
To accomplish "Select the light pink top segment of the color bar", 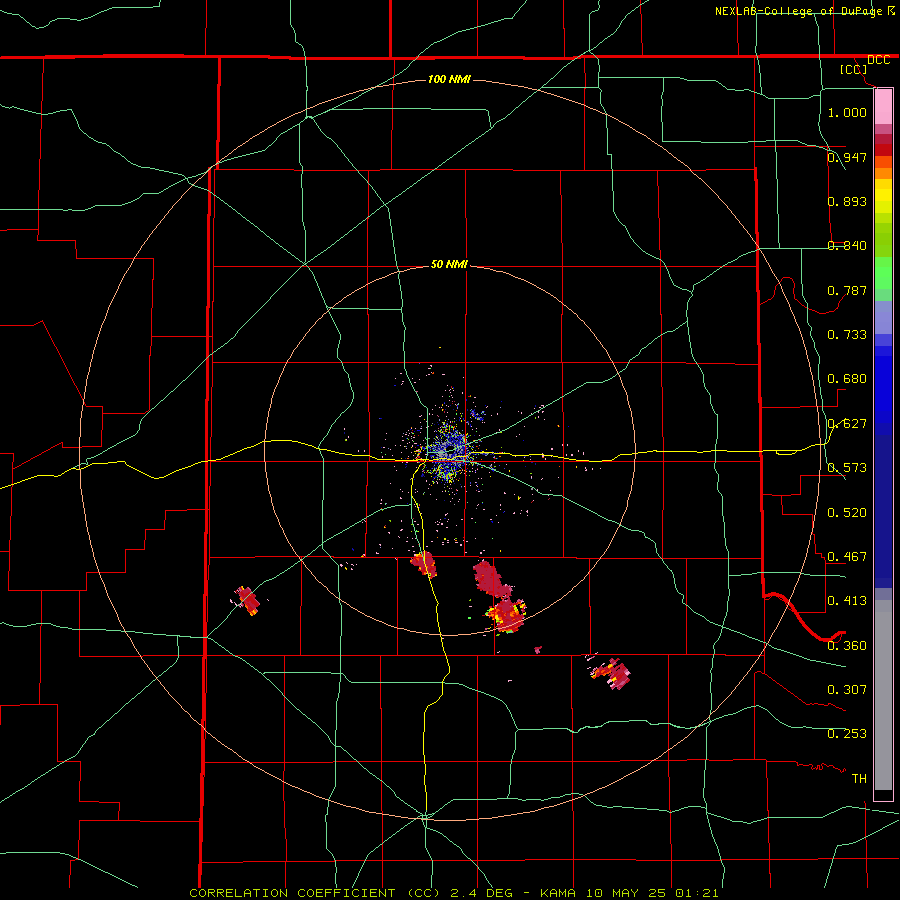I will pyautogui.click(x=883, y=106).
